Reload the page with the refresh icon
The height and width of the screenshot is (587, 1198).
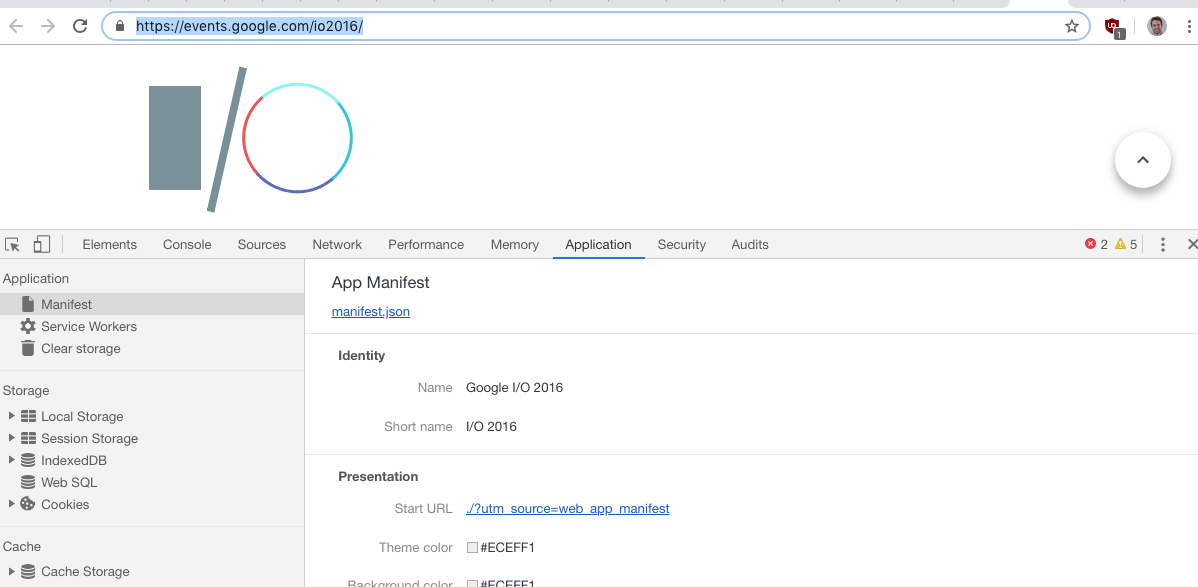point(79,26)
